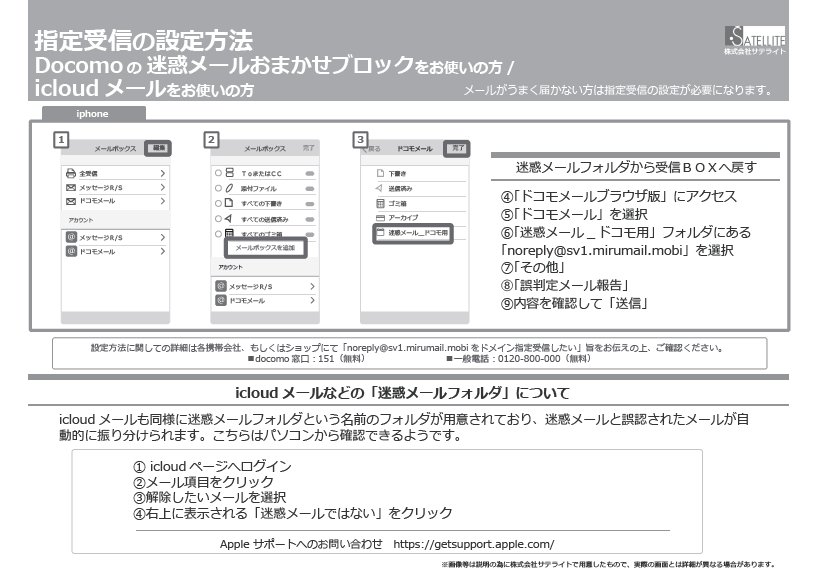Click the paper-plane icon for すべての送信済み in screen 2
The width and height of the screenshot is (819, 586).
click(228, 219)
